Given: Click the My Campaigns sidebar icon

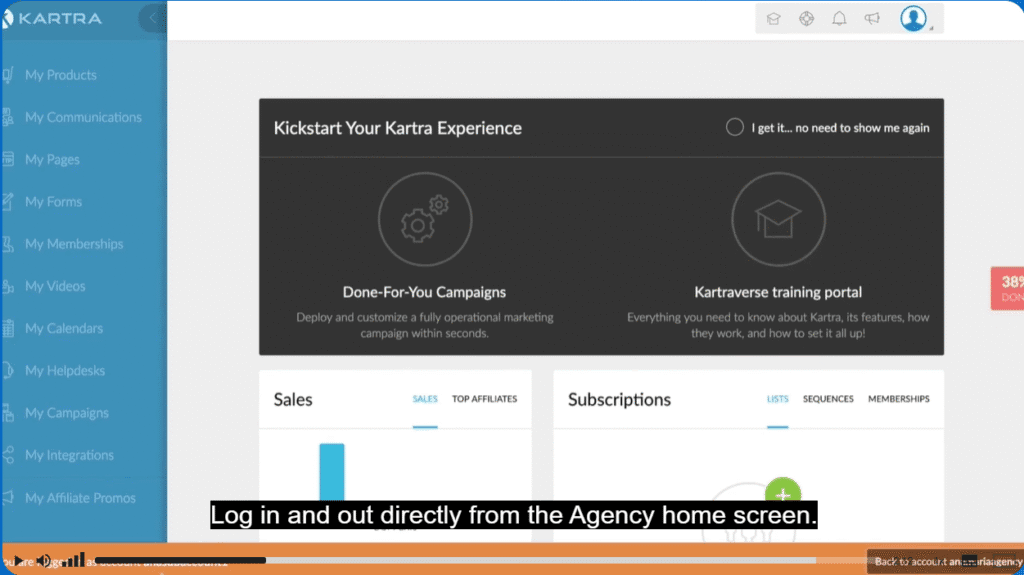Looking at the screenshot, I should pyautogui.click(x=8, y=413).
